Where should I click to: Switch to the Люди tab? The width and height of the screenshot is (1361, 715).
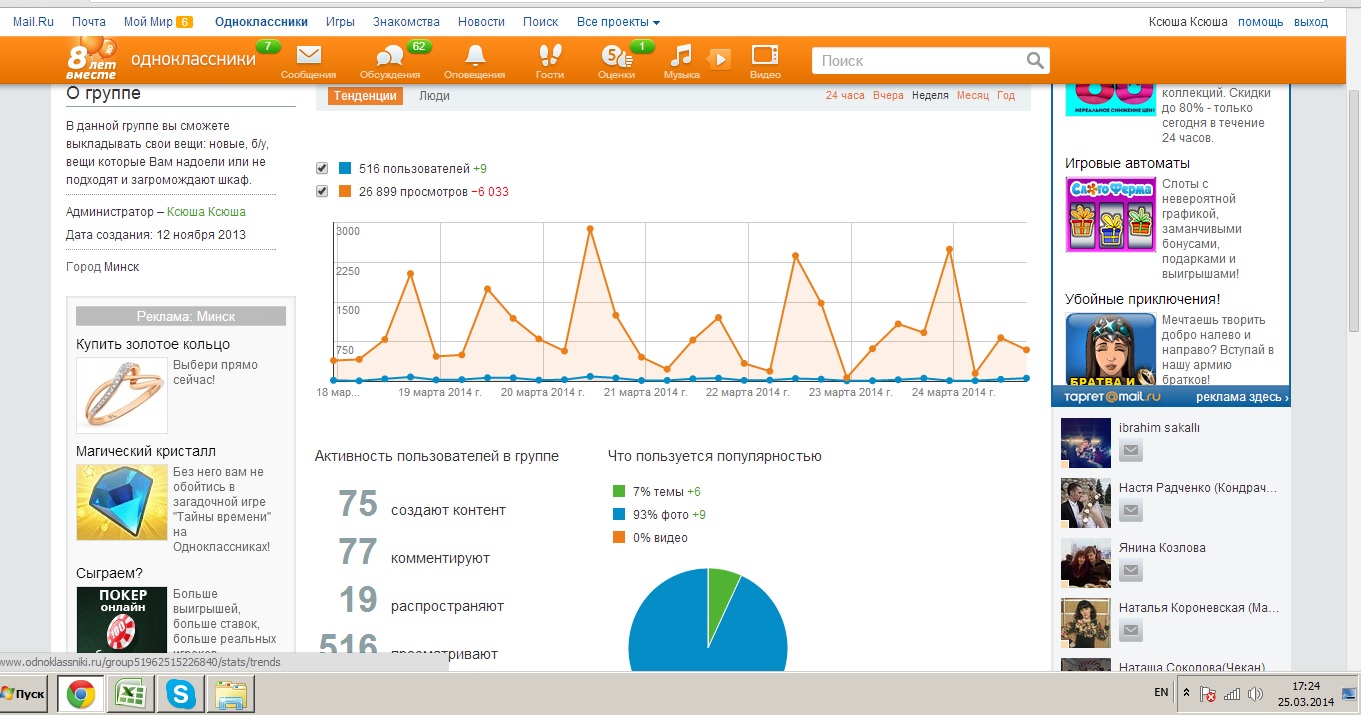pyautogui.click(x=434, y=96)
